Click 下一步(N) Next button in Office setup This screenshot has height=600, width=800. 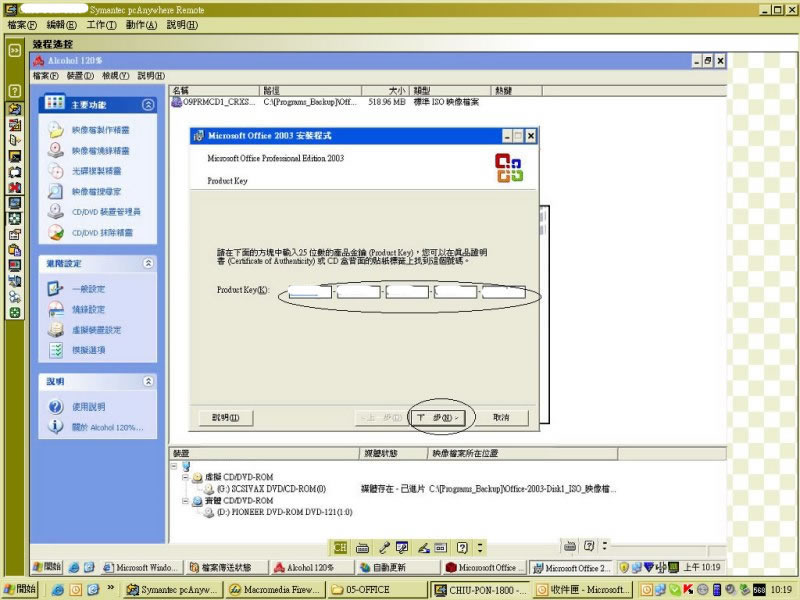(438, 417)
